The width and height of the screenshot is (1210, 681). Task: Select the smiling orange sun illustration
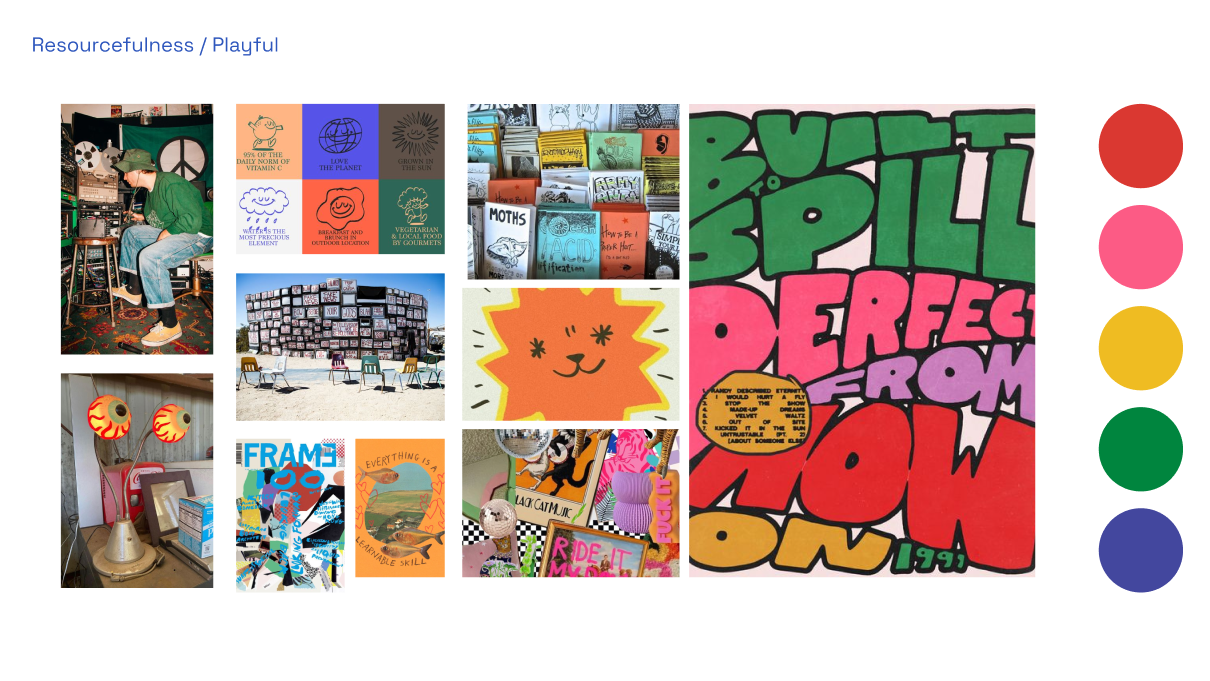point(570,354)
